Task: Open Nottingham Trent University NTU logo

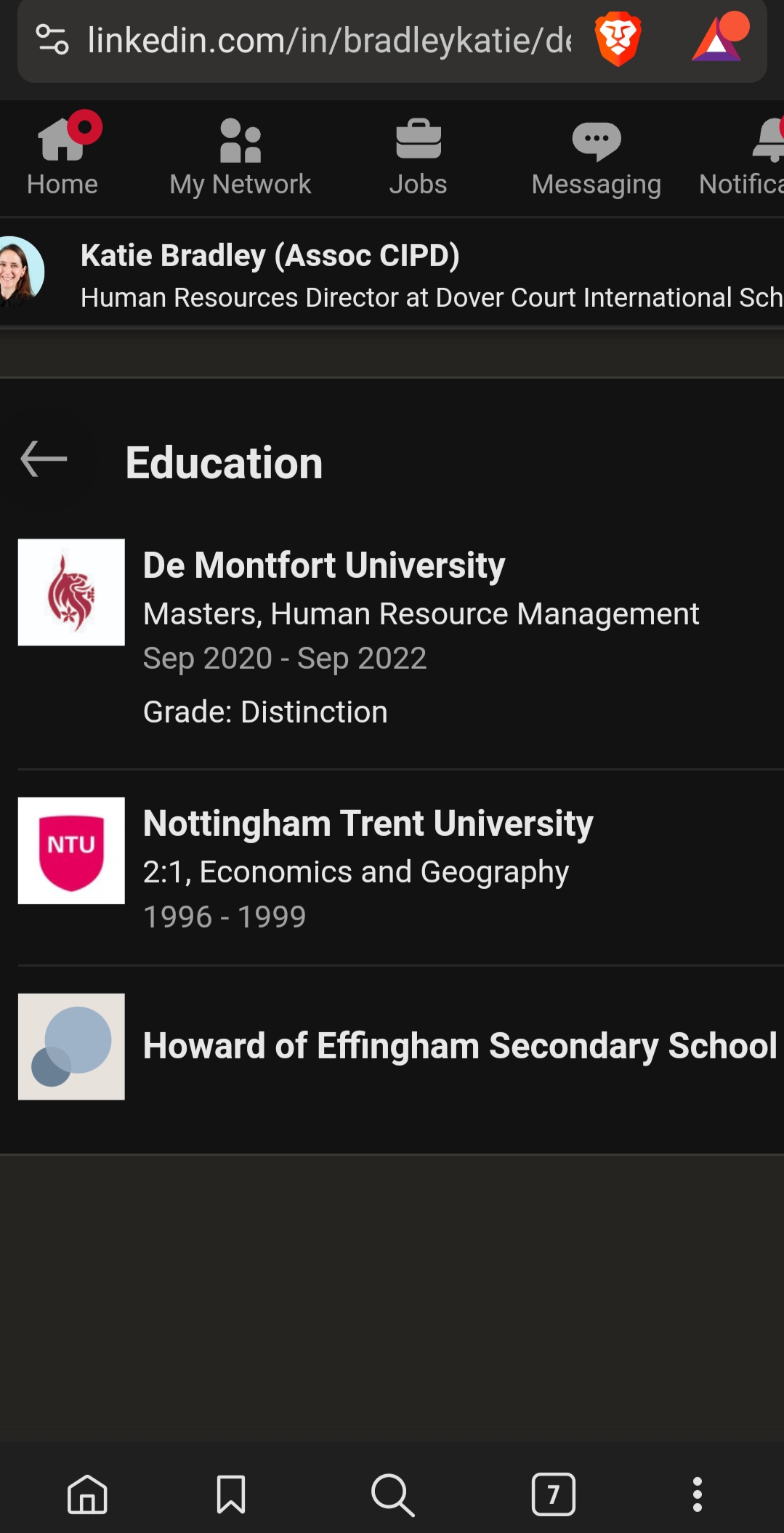Action: [x=71, y=850]
